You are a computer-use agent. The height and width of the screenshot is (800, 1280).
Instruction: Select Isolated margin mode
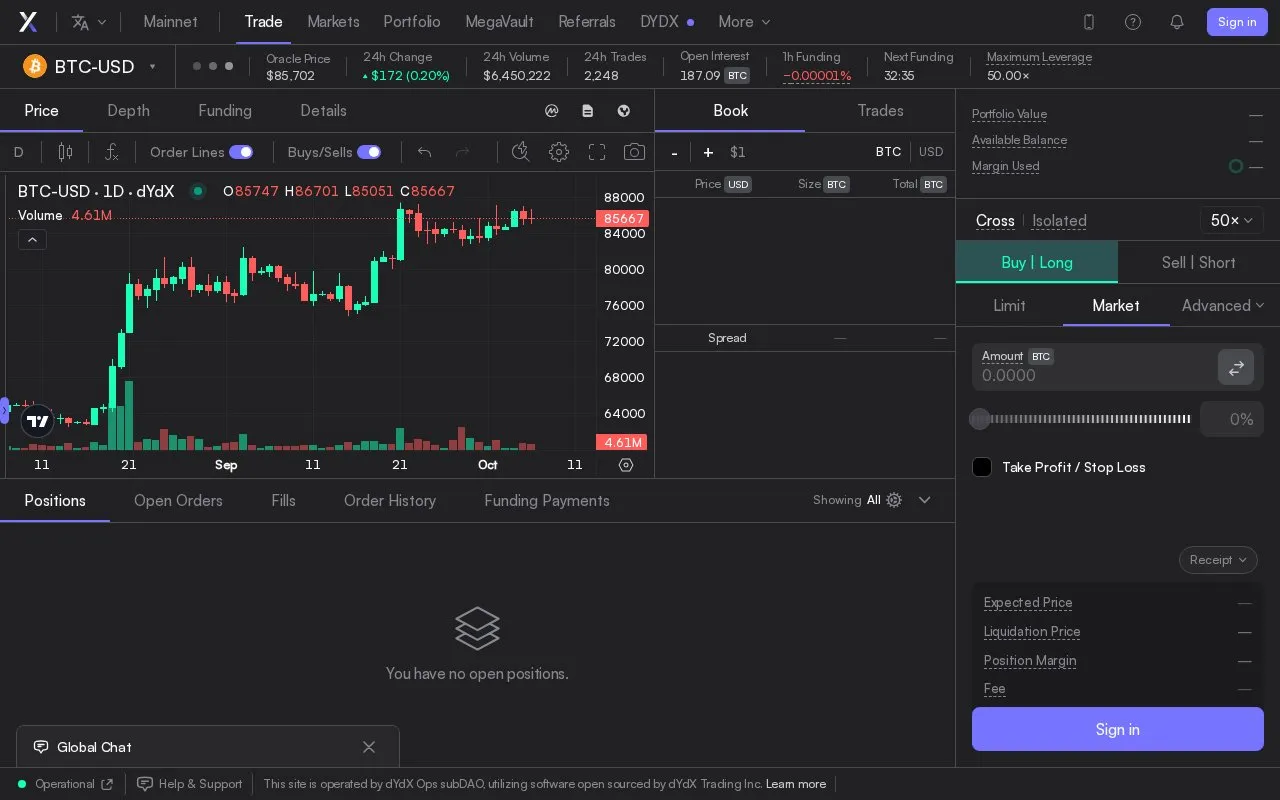[x=1059, y=221]
